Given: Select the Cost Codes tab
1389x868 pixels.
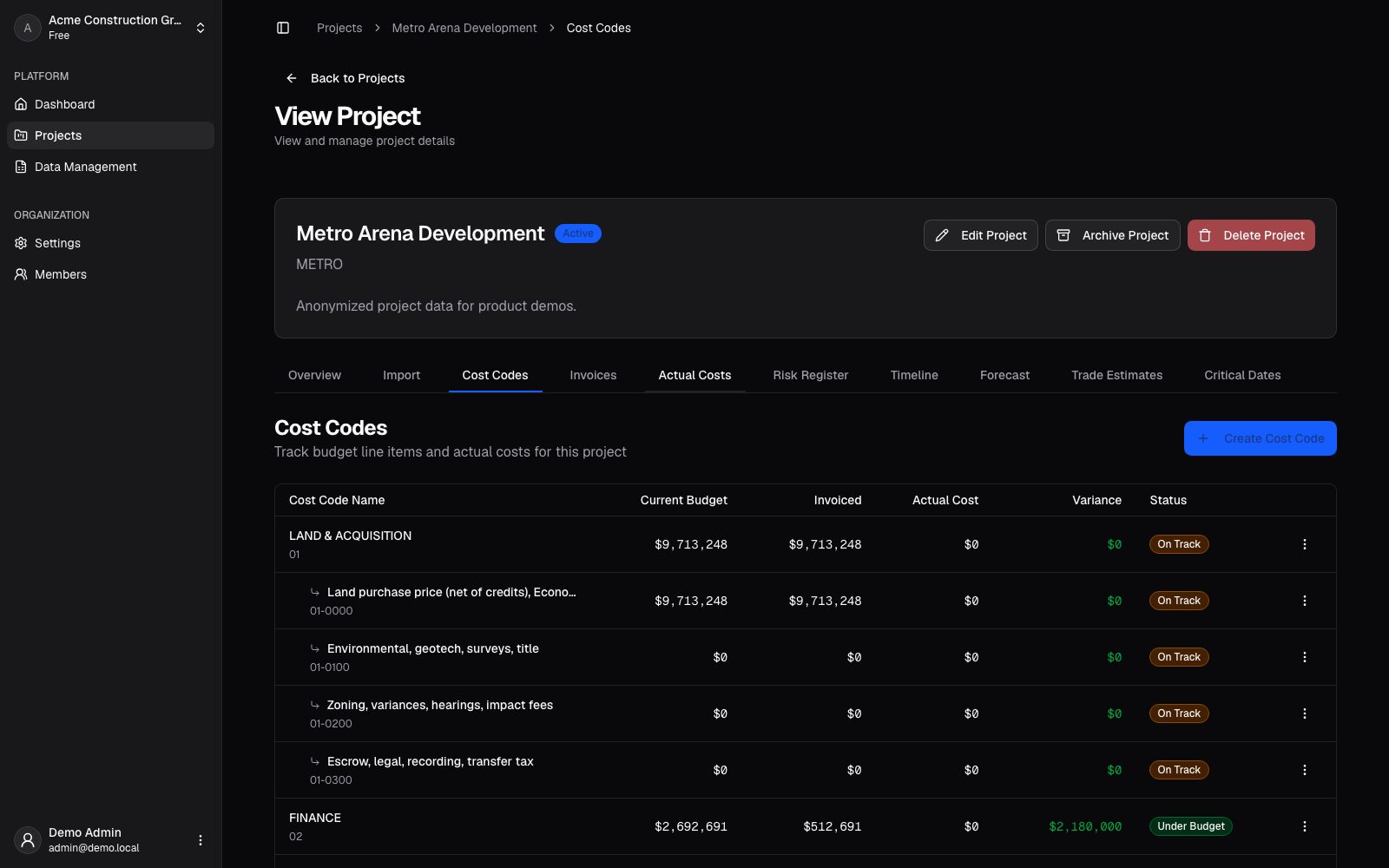Looking at the screenshot, I should tap(495, 375).
